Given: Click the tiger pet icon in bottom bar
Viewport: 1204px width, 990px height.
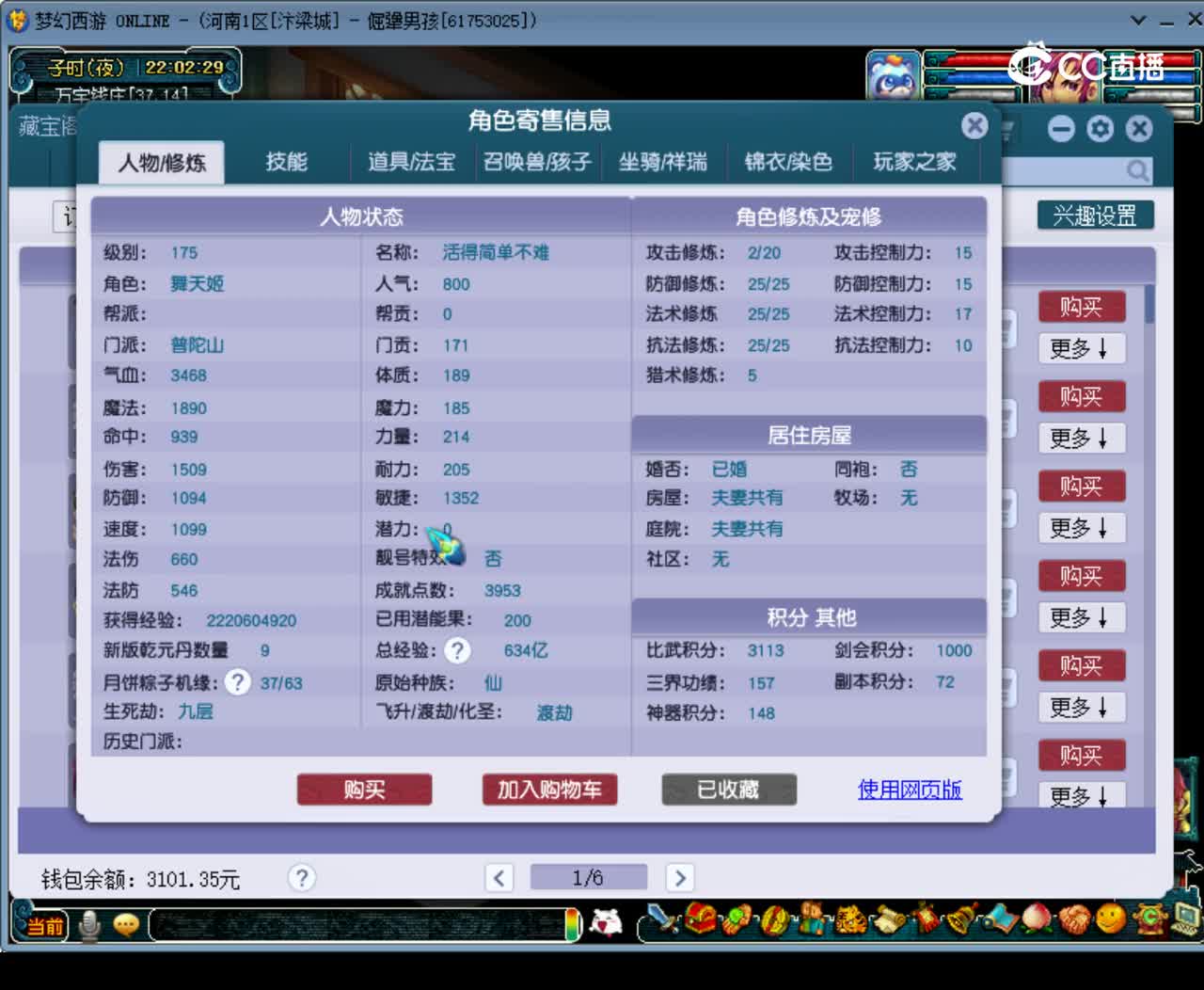Looking at the screenshot, I should 849,919.
